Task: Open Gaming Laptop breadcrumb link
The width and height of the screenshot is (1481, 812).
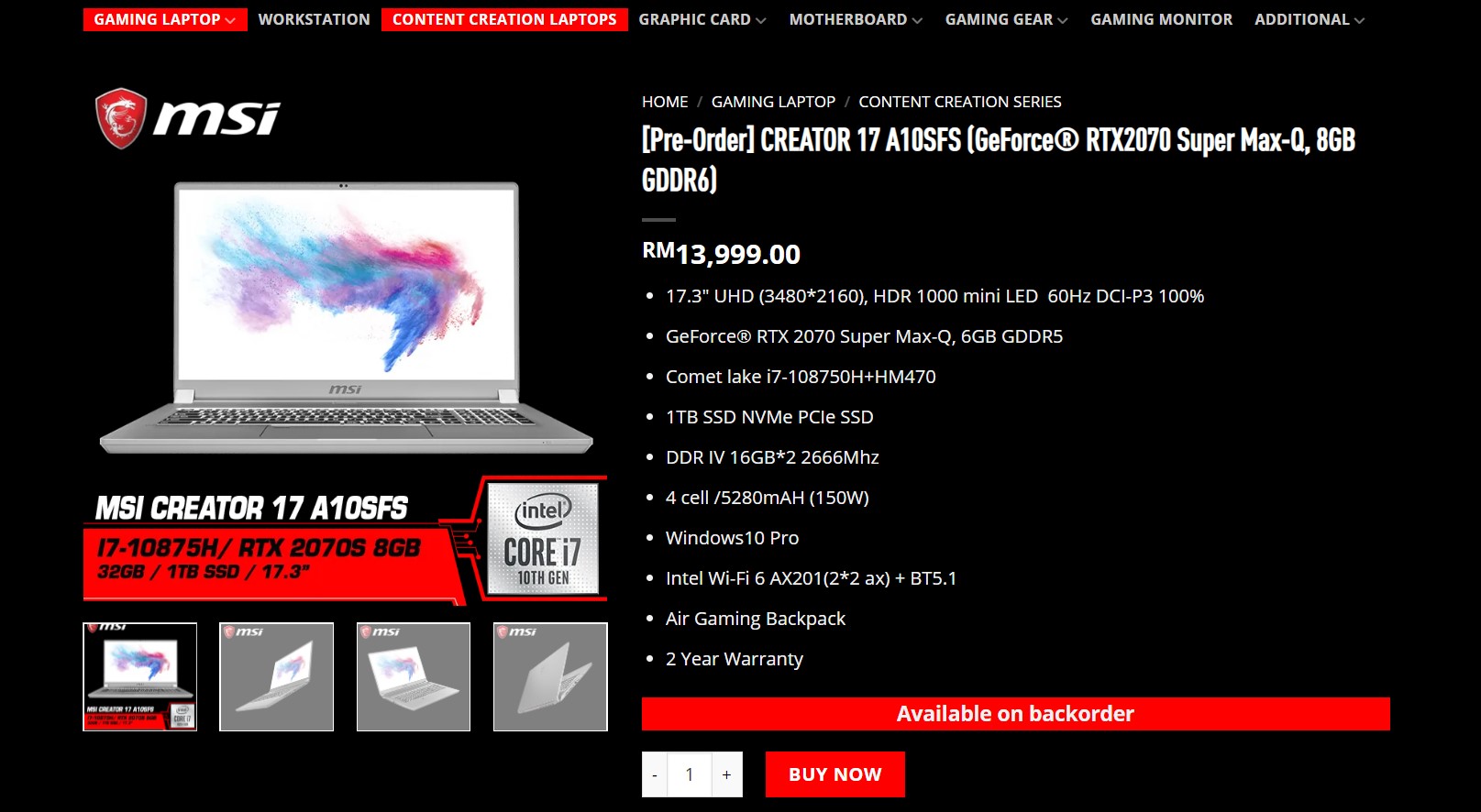Action: pos(773,102)
